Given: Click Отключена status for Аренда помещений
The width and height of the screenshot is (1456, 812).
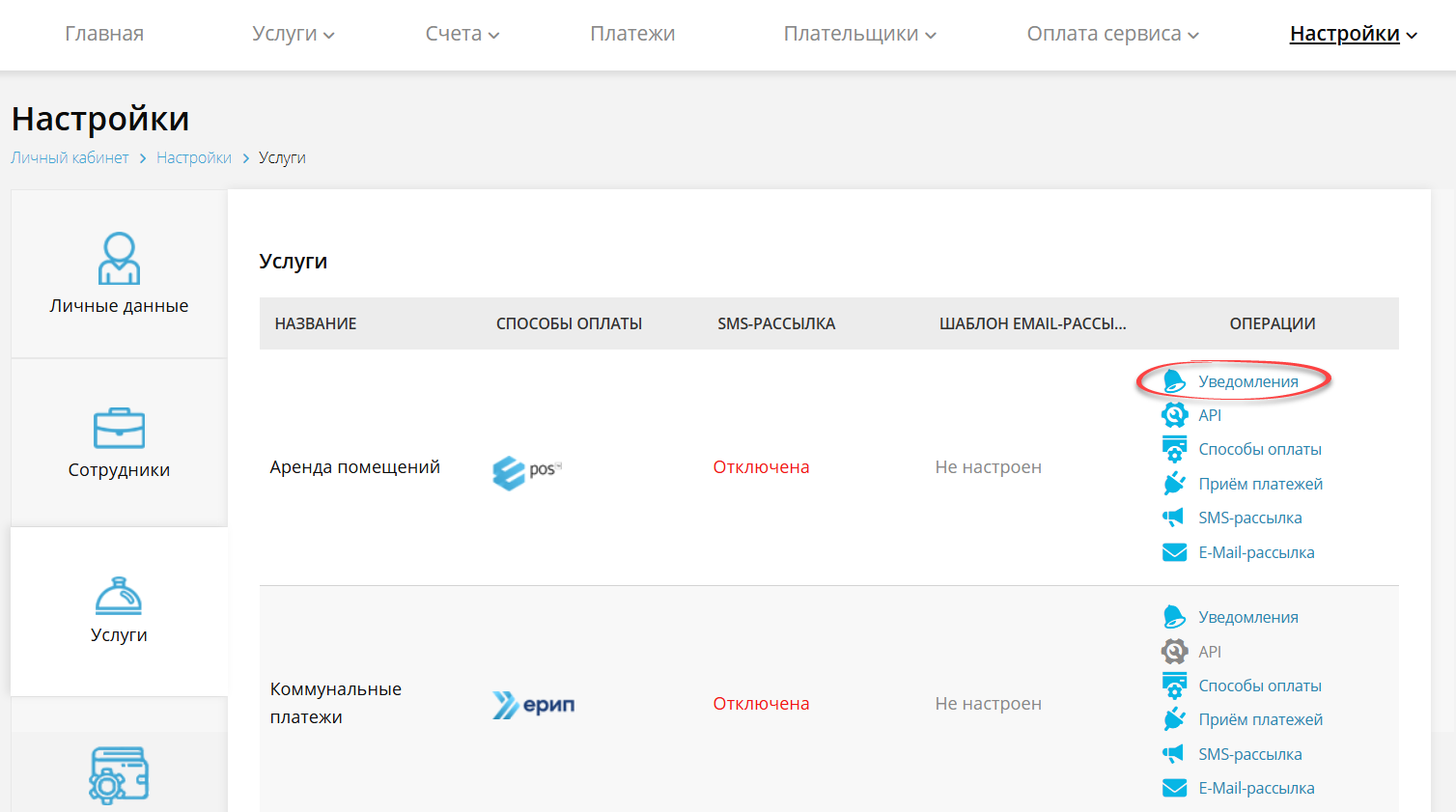Looking at the screenshot, I should [762, 467].
